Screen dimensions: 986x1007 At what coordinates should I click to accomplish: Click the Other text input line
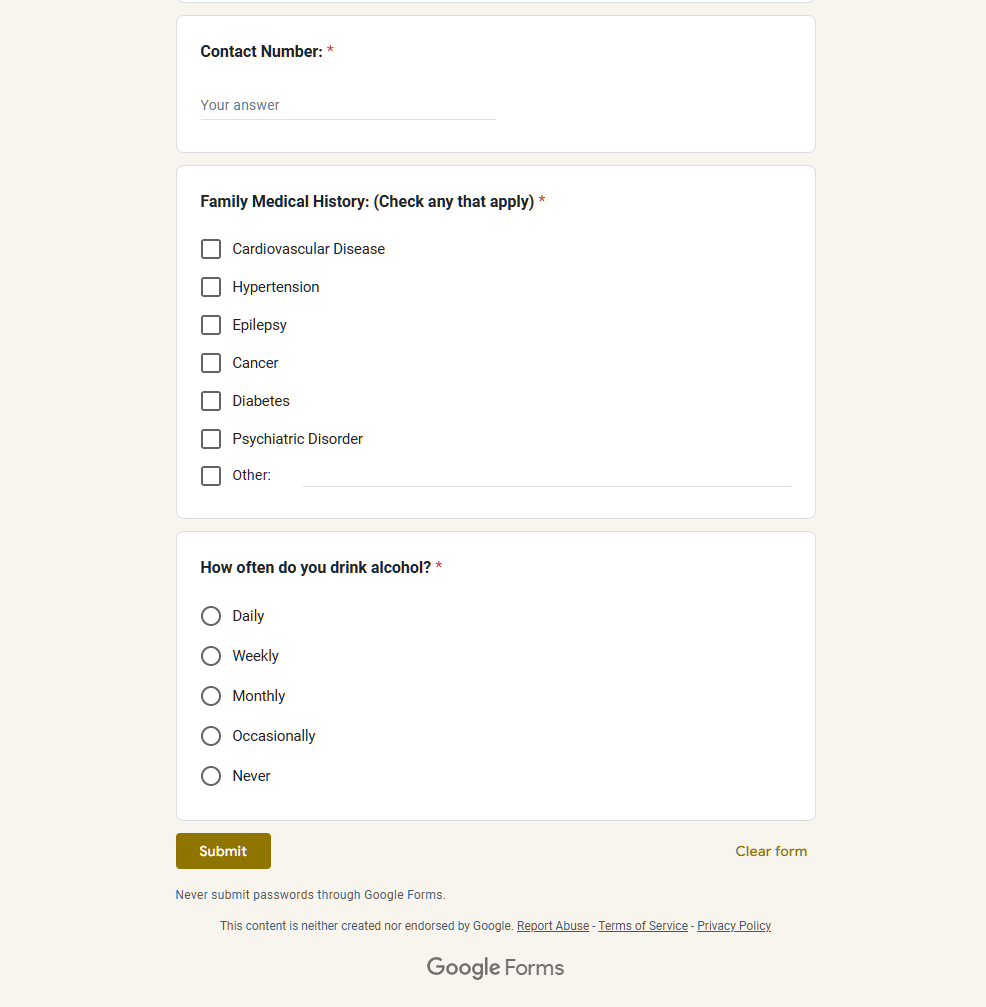pos(546,475)
